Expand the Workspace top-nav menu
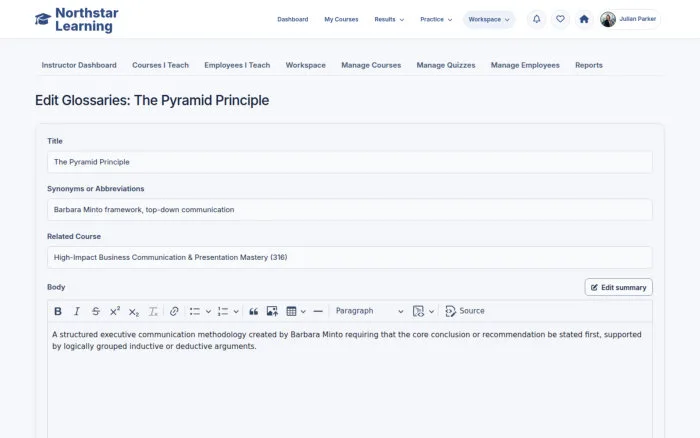Screen dimensions: 700x438 [x=489, y=20]
